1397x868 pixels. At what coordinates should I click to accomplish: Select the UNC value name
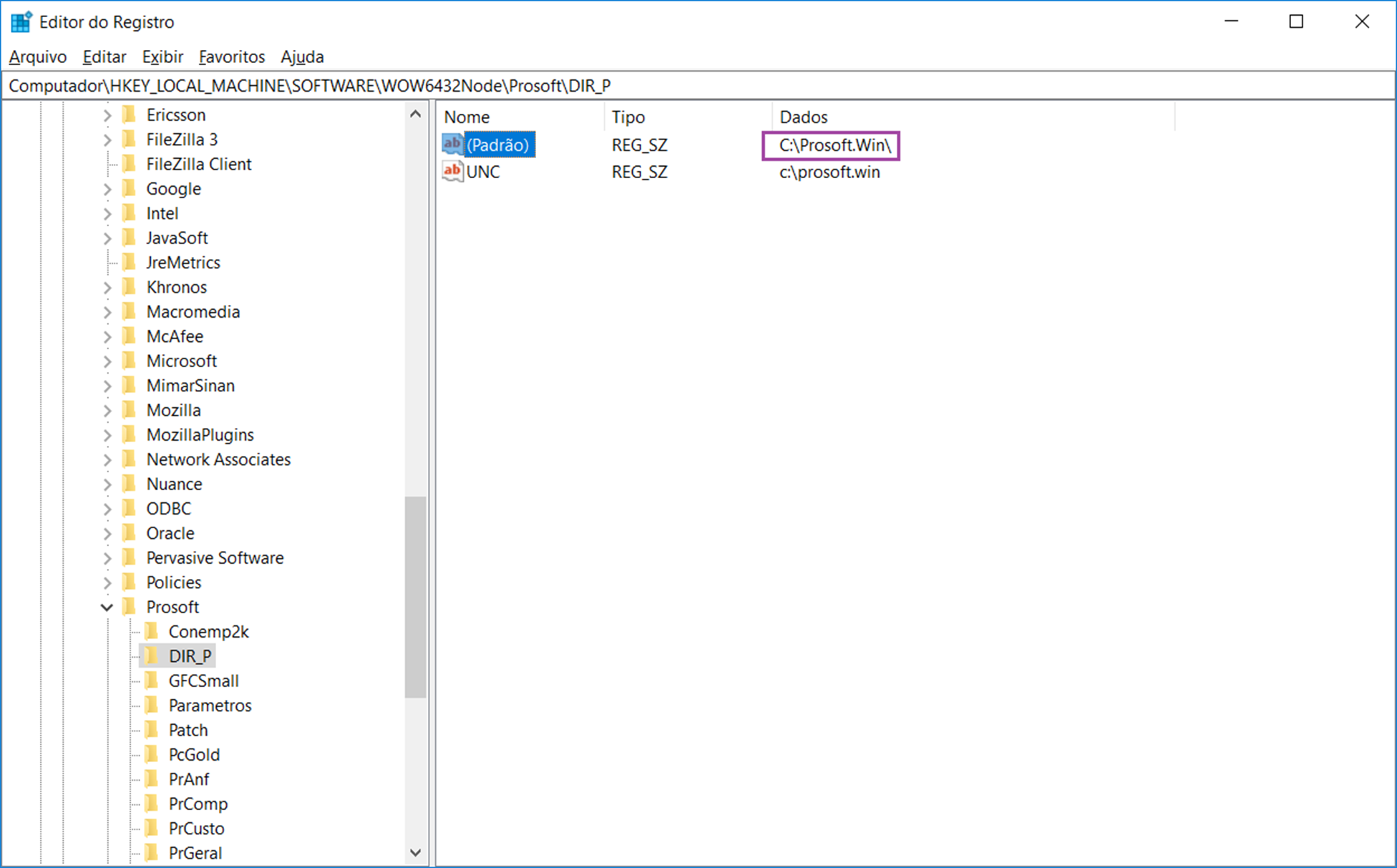click(x=483, y=172)
